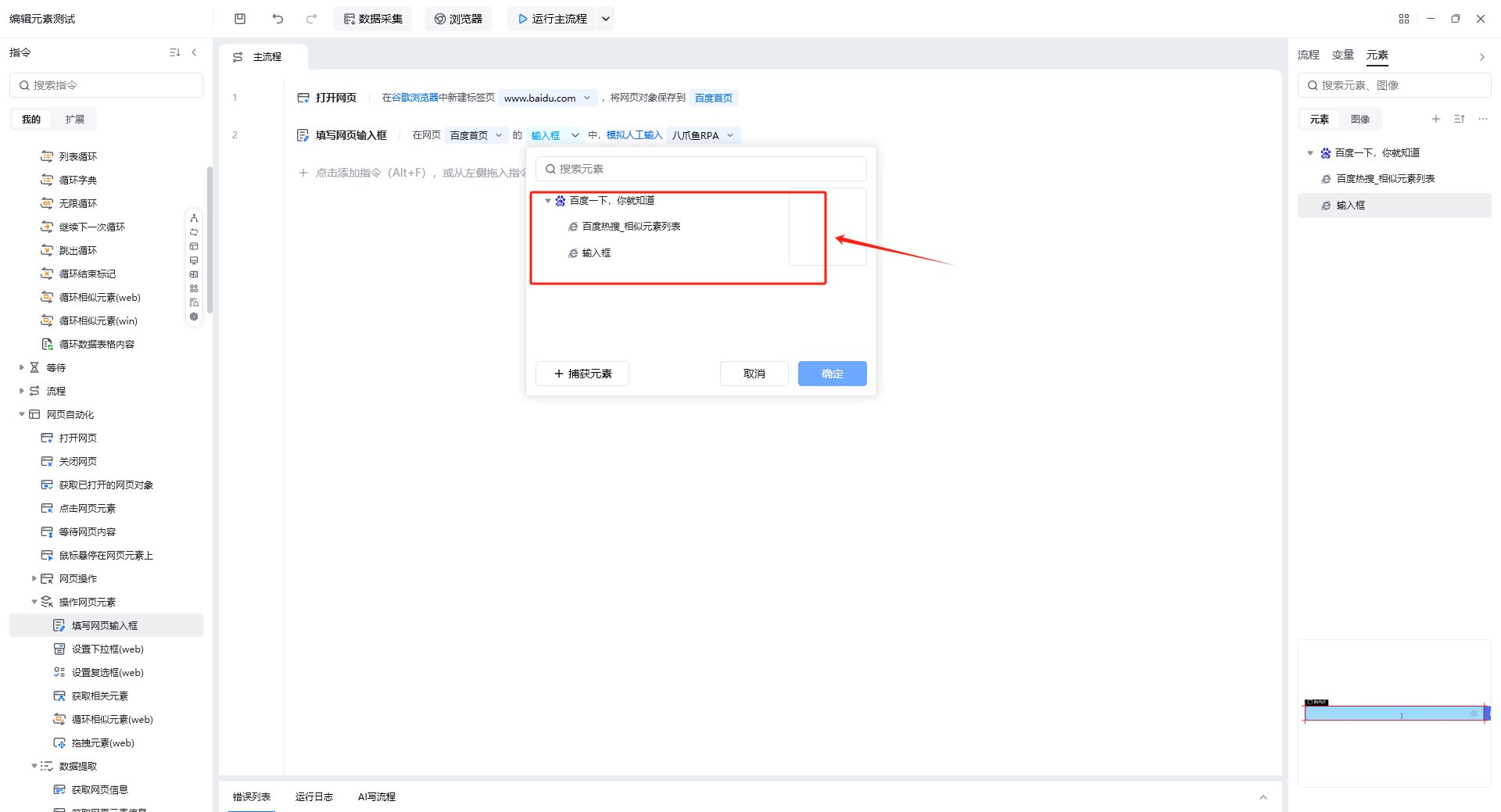
Task: Focus the 搜索元素、图像 search field
Action: click(1395, 85)
